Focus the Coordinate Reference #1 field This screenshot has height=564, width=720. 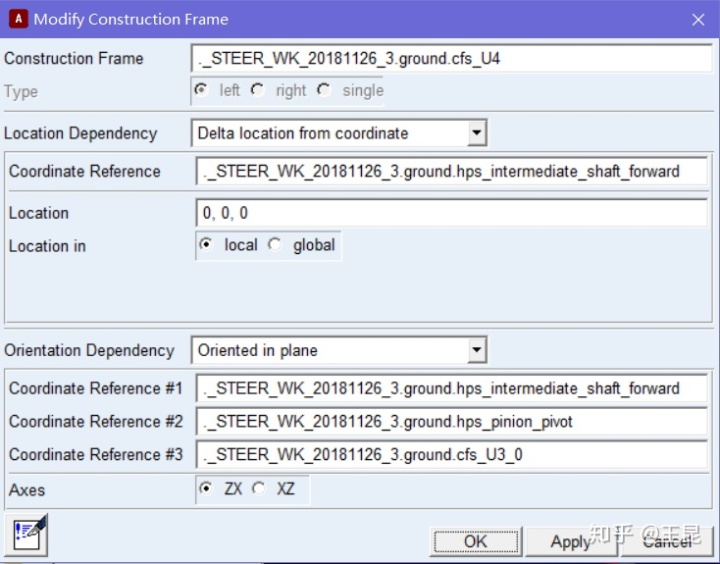[451, 388]
